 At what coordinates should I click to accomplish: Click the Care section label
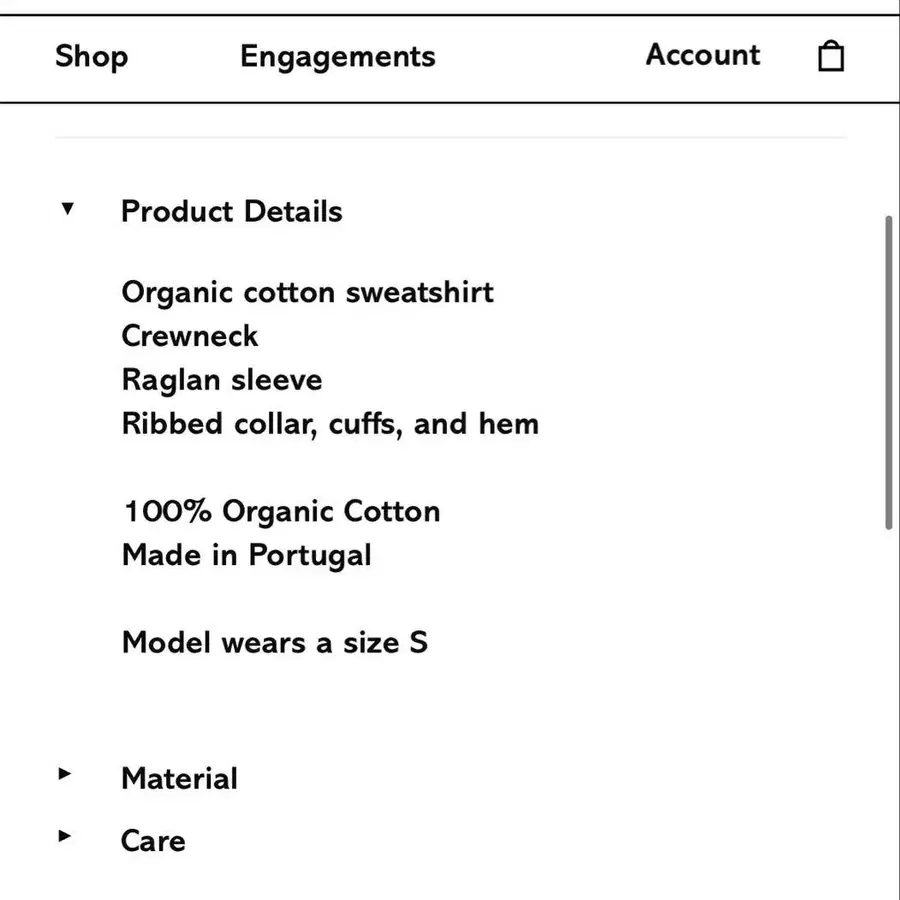click(153, 841)
